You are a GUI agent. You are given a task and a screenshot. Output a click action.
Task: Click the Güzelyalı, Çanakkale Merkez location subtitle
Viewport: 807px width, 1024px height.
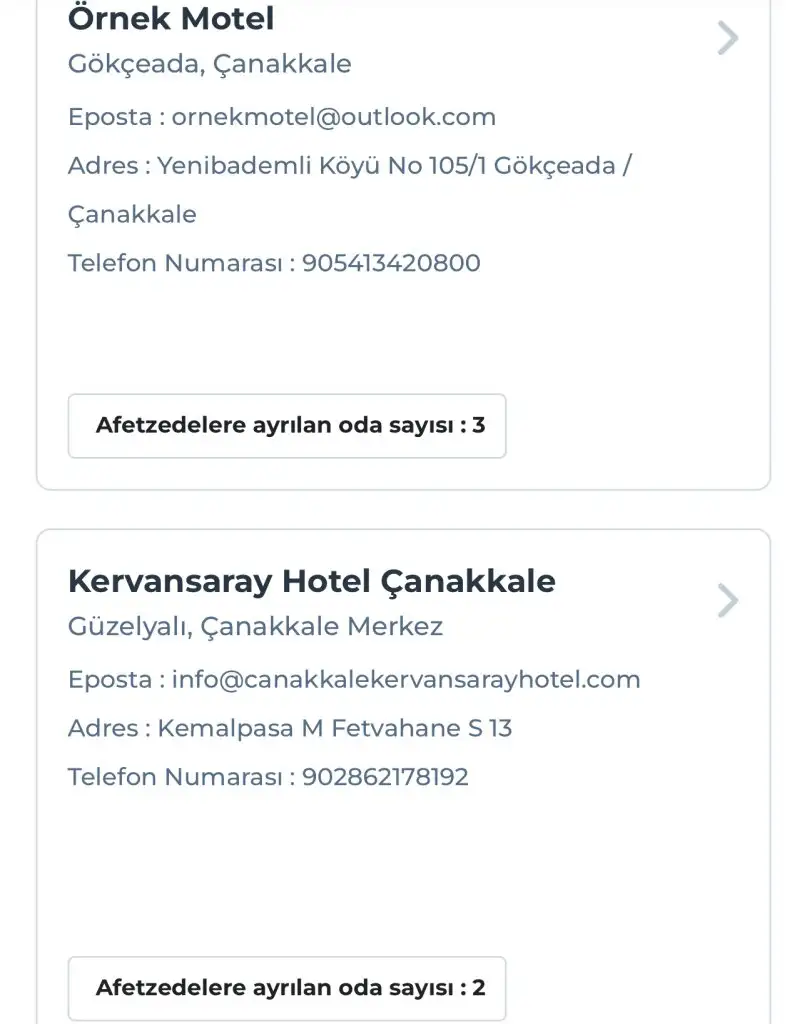tap(255, 627)
